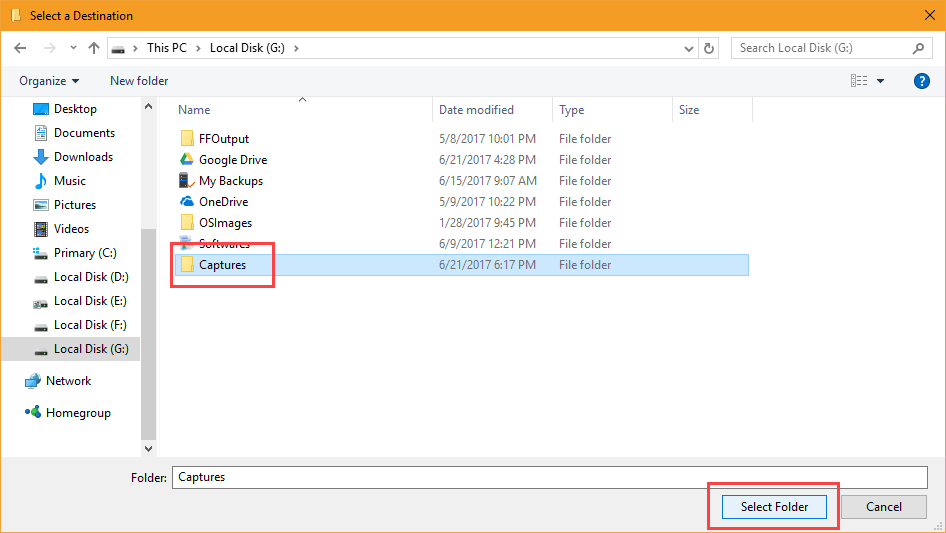Viewport: 946px width, 533px height.
Task: Click the Desktop icon in sidebar
Action: pyautogui.click(x=40, y=109)
